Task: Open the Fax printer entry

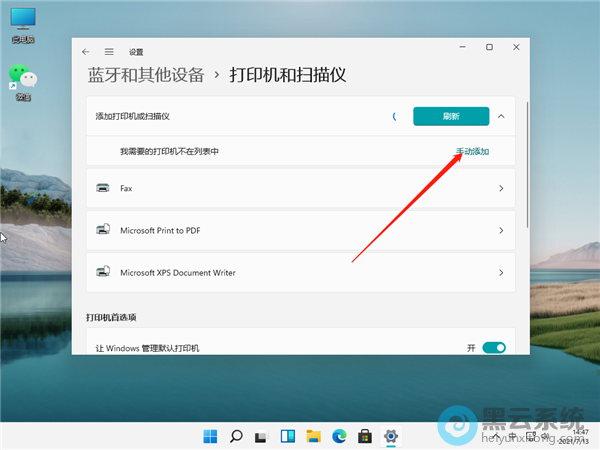Action: [x=300, y=187]
